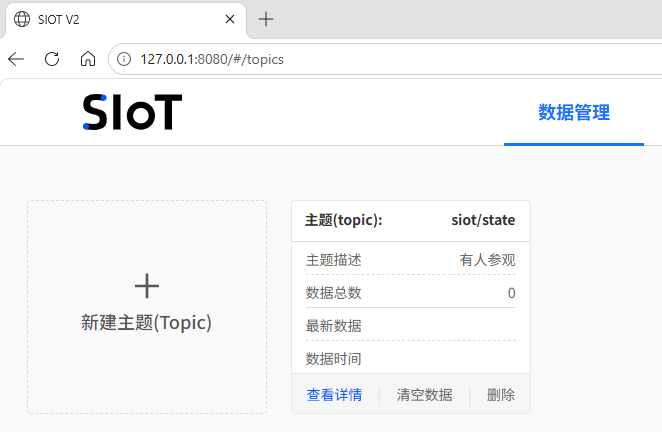
Task: Click the SIoT logo
Action: coord(132,112)
